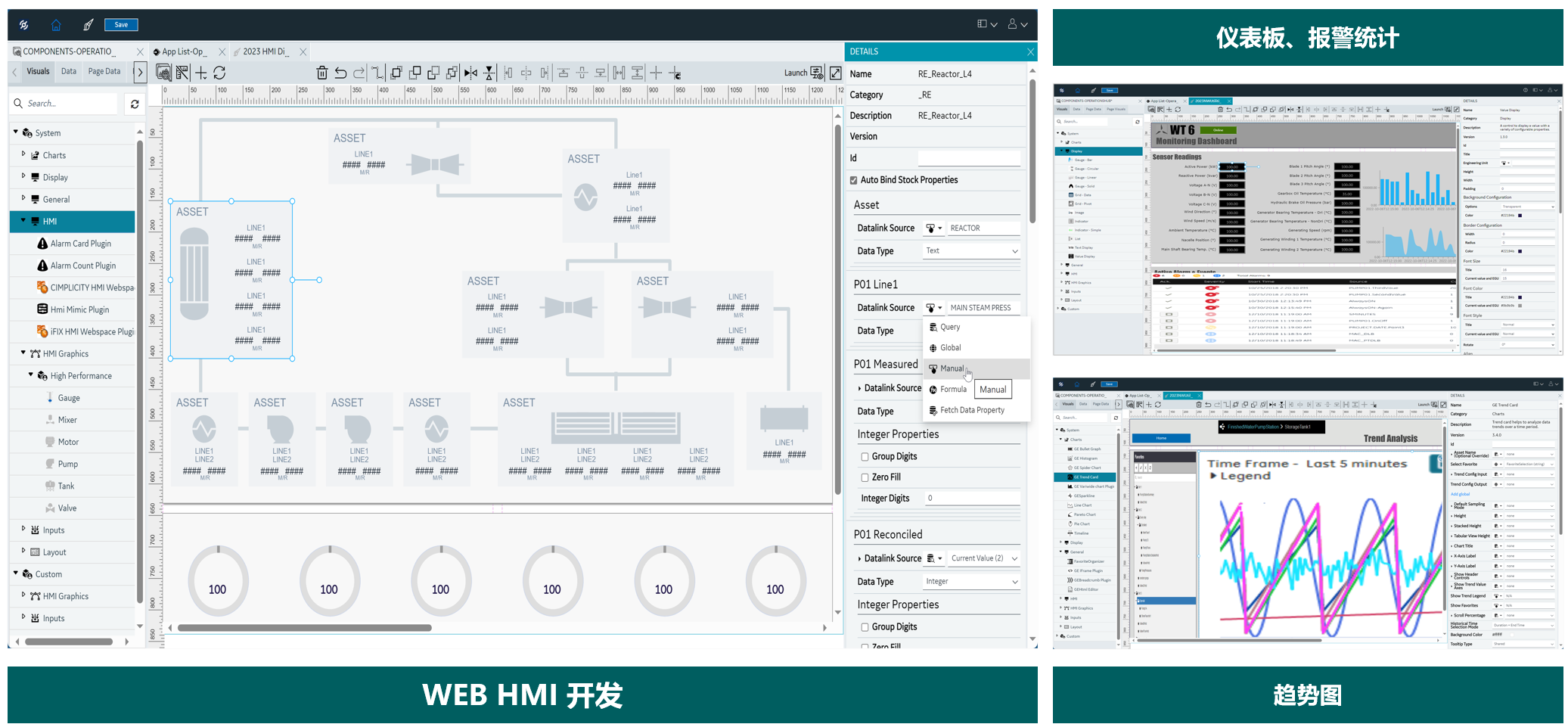
Task: Open the Asset Data Type Text dropdown
Action: point(970,251)
